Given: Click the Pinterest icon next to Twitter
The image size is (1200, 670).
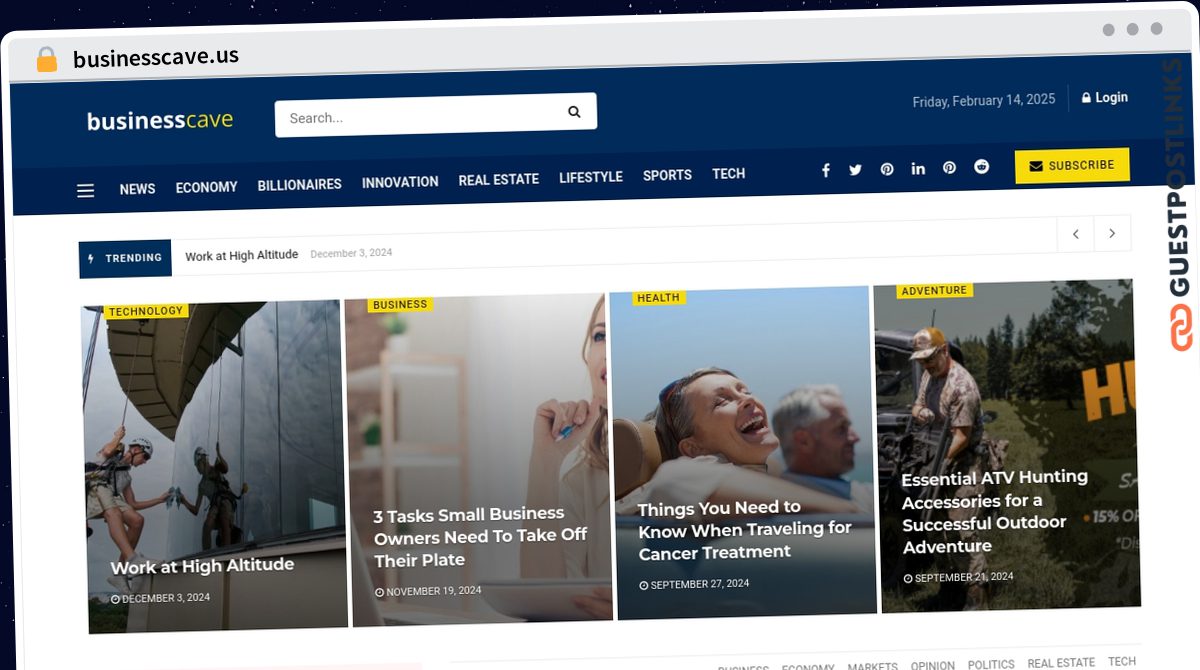Looking at the screenshot, I should tap(887, 169).
